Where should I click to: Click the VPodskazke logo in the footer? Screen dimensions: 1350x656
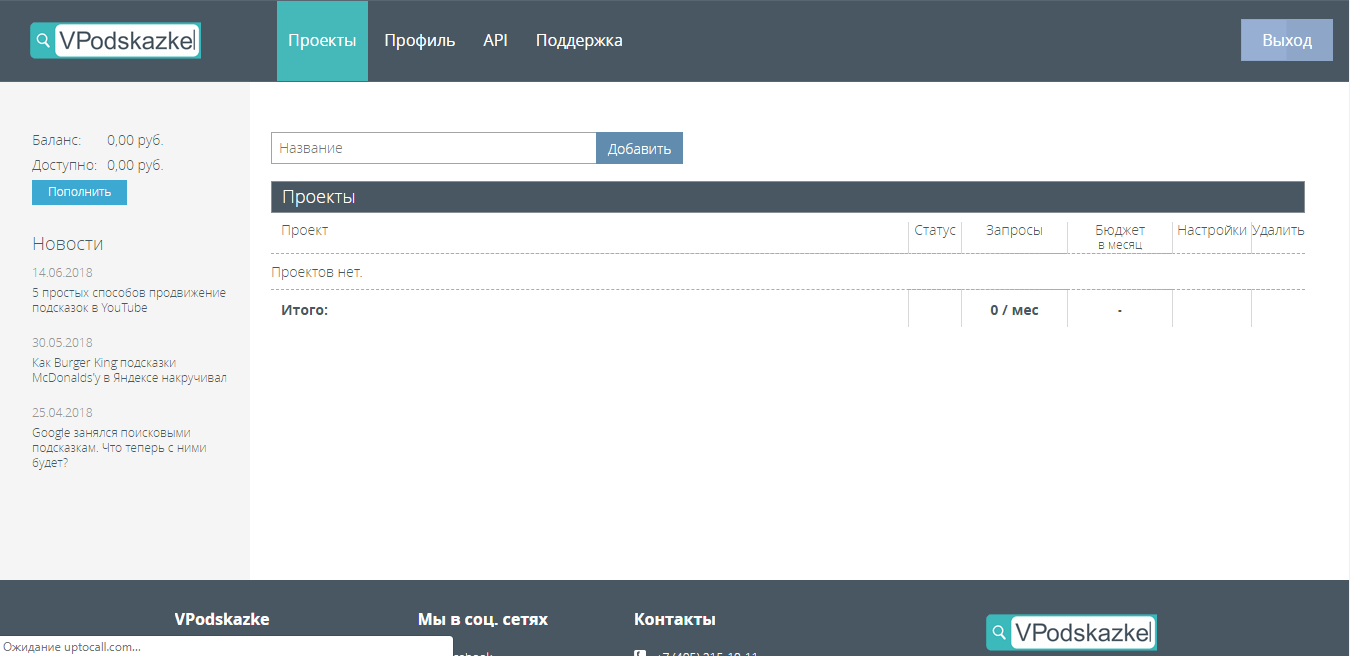[1071, 632]
